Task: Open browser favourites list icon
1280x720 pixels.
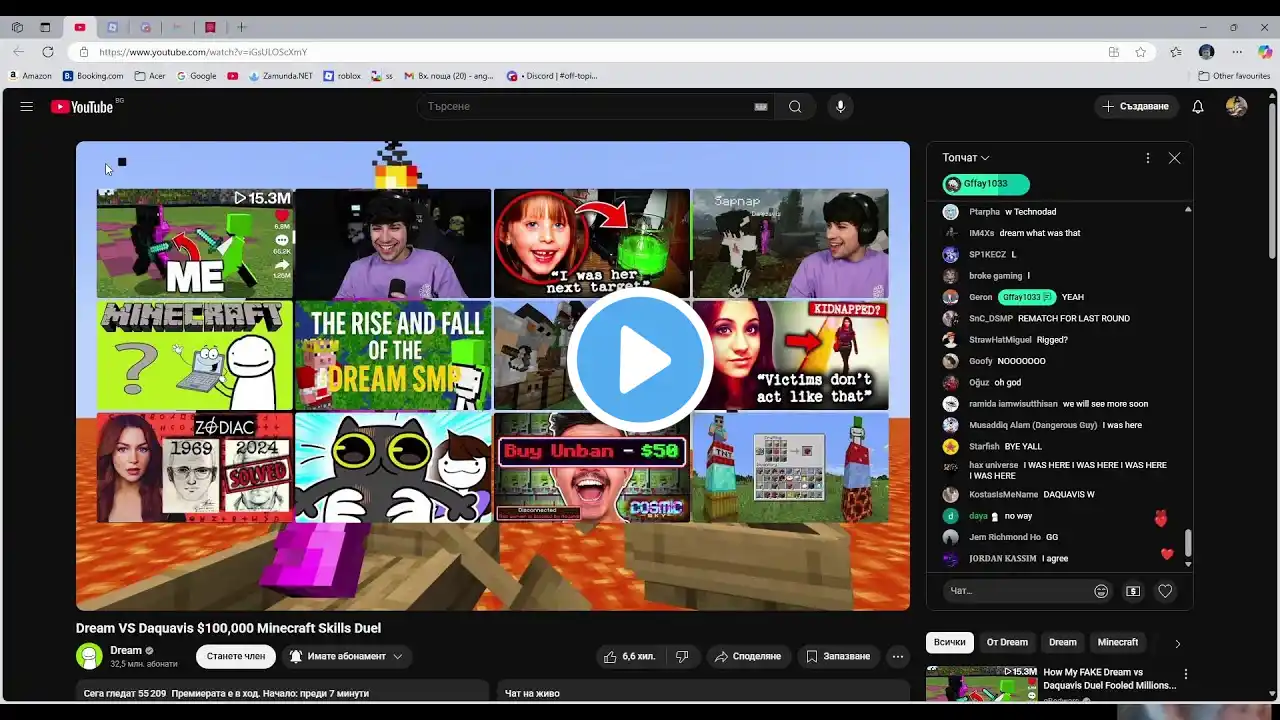Action: click(1176, 52)
